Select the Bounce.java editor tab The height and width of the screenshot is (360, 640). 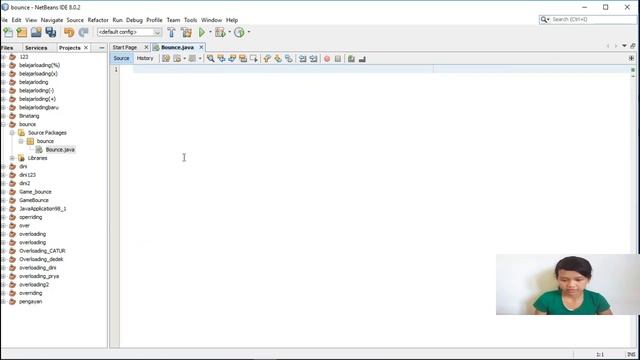177,47
